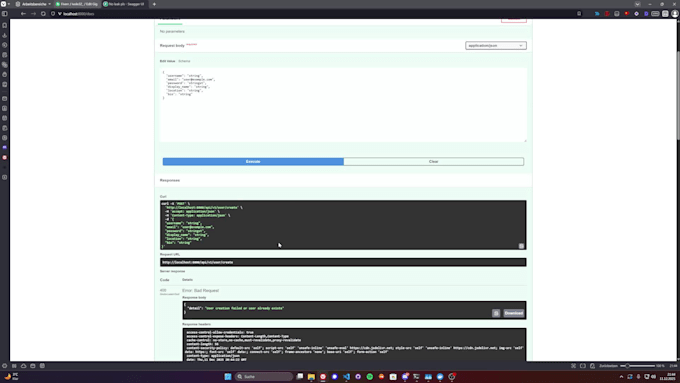Open the application/json content type dropdown
This screenshot has width=680, height=383.
496,46
